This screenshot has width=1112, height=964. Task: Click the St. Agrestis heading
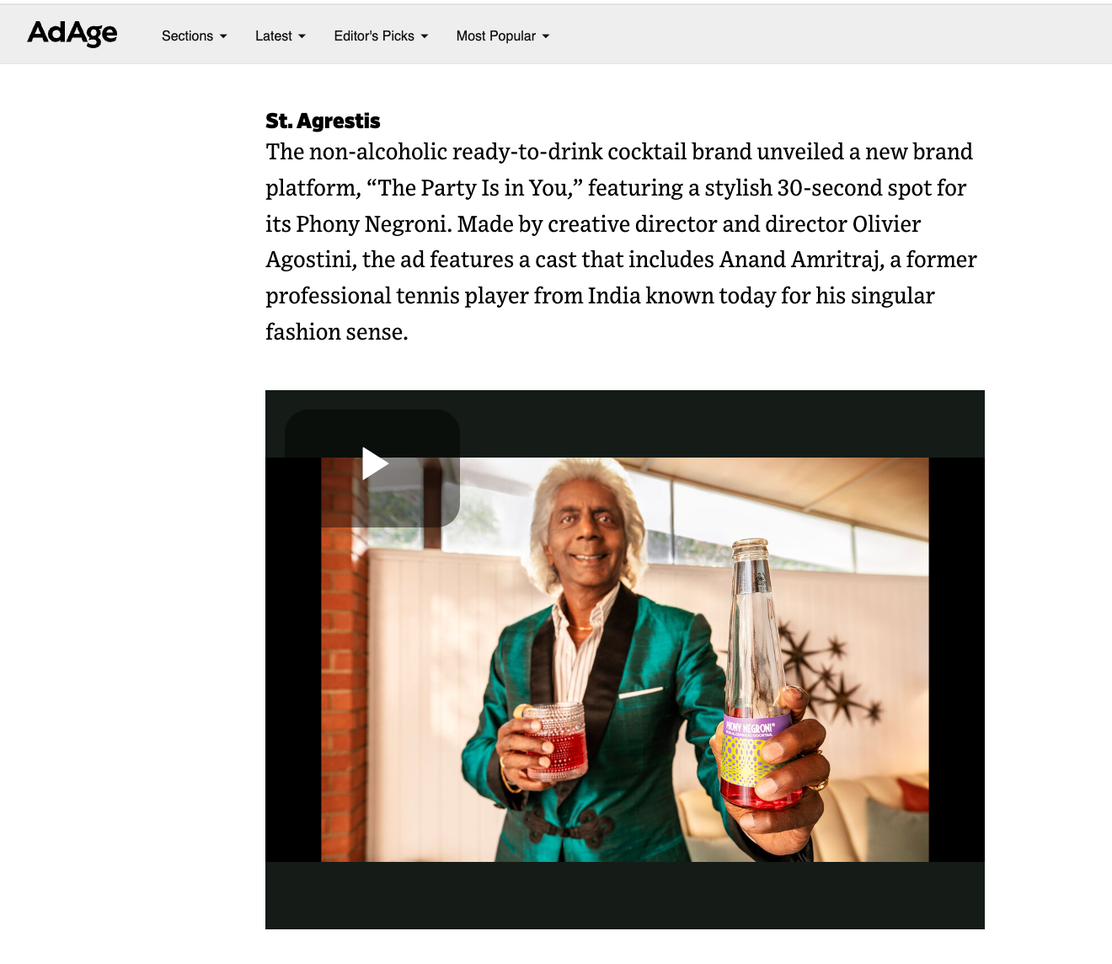click(x=323, y=121)
